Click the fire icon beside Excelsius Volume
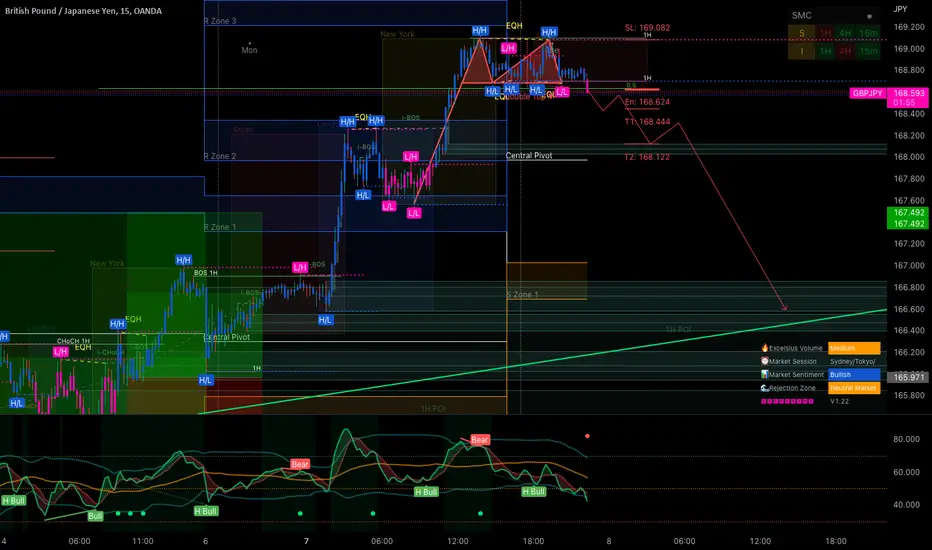Screen dimensions: 932x550 [765, 348]
